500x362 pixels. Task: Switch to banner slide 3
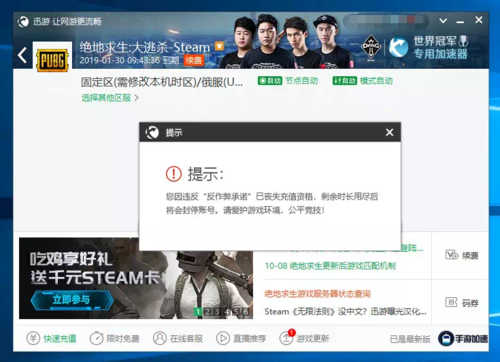pos(217,312)
